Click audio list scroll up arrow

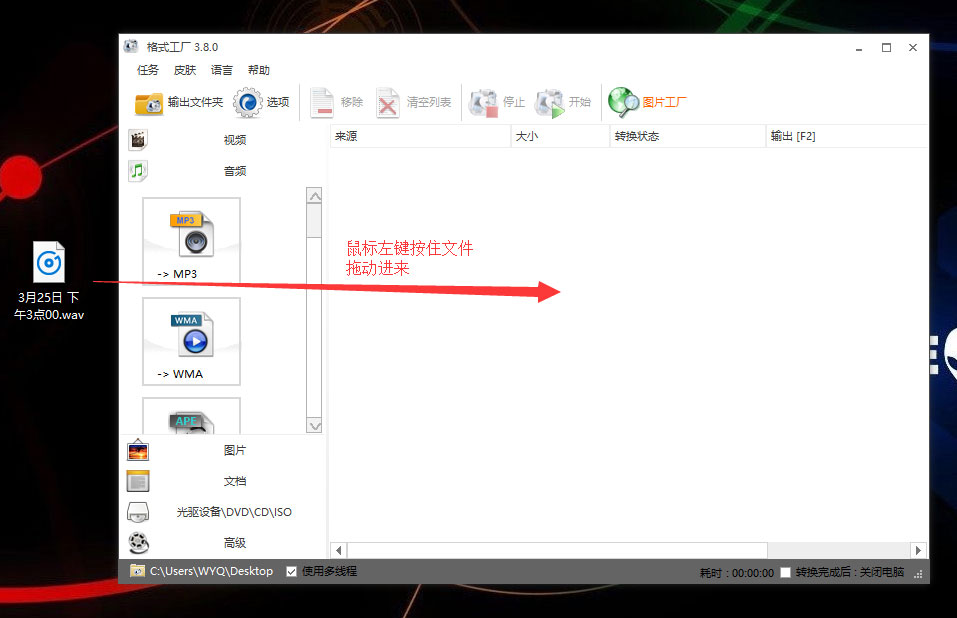314,196
